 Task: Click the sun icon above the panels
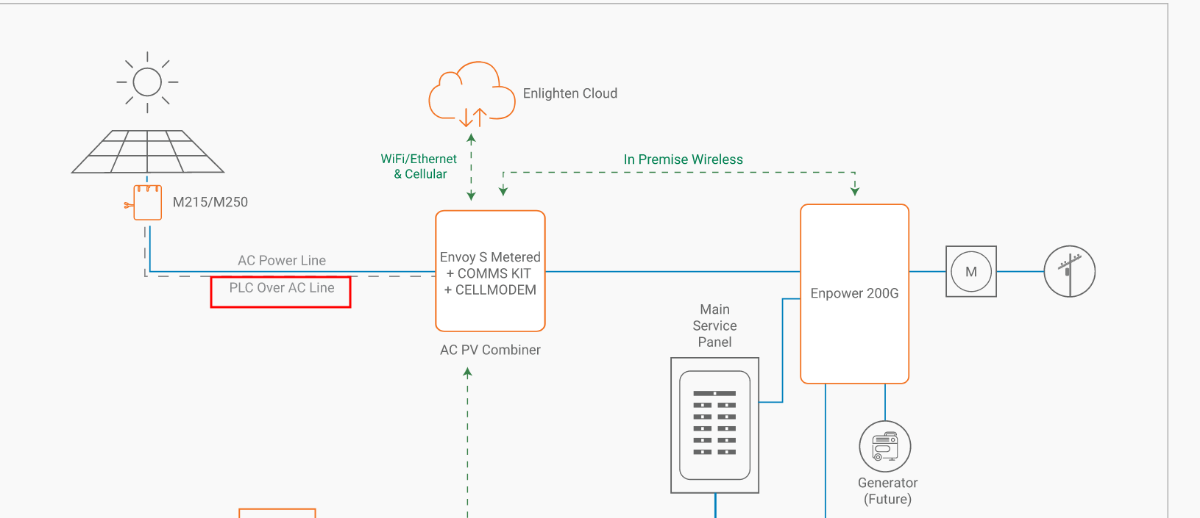(147, 82)
